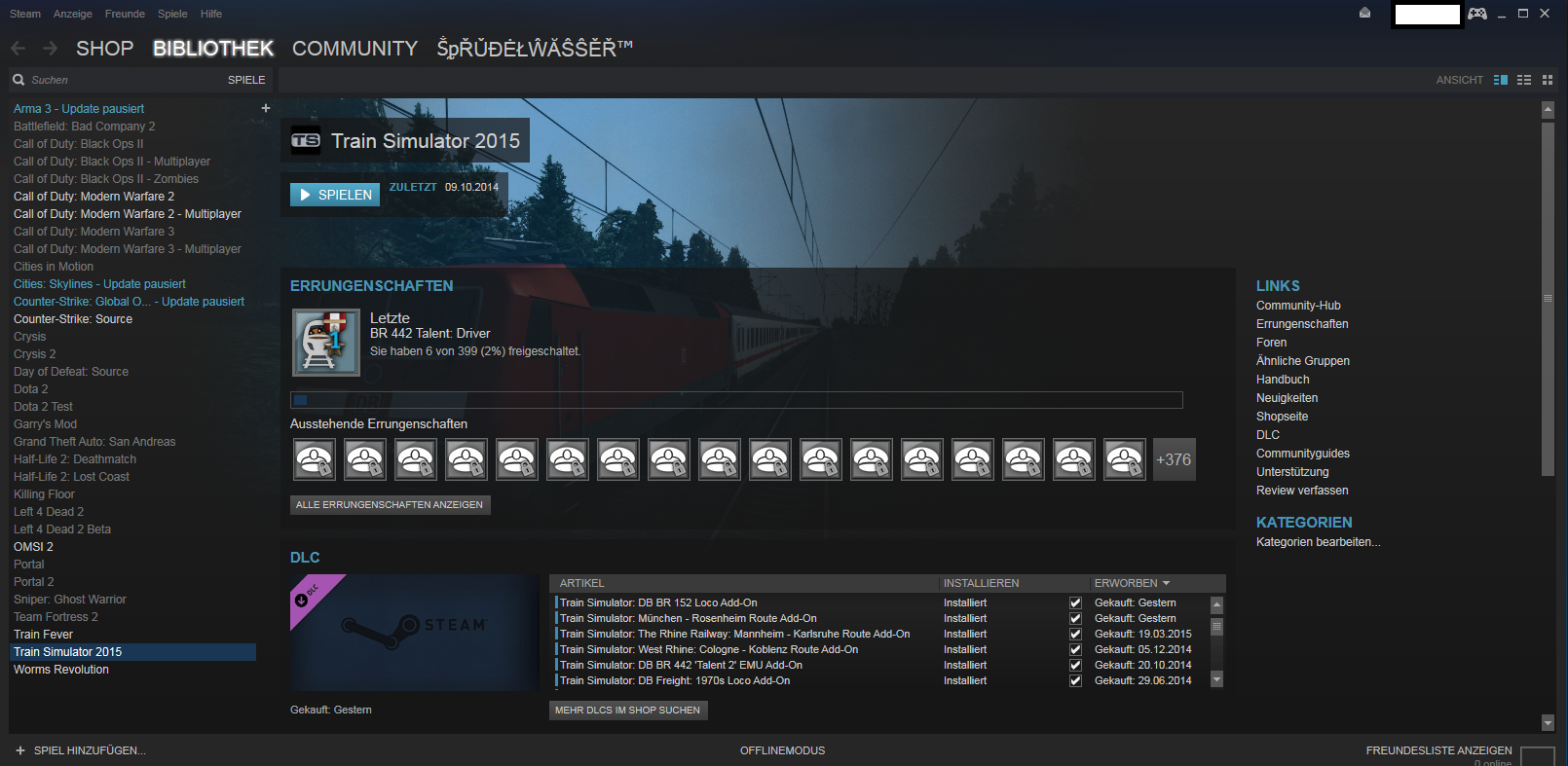Click Kategorien bearbeiten link
This screenshot has width=1568, height=766.
pos(1319,542)
